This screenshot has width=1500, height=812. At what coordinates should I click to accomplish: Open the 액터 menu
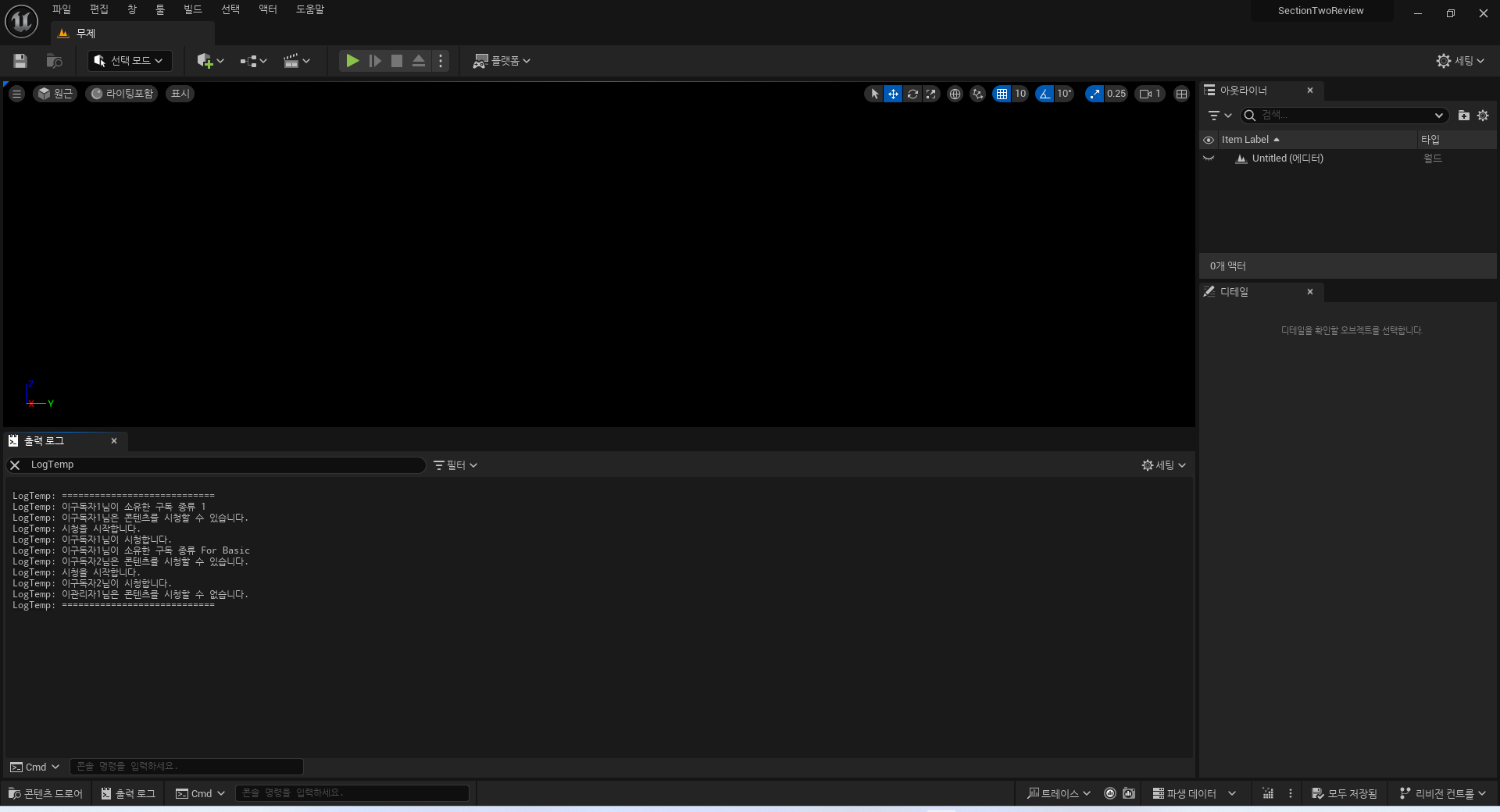point(267,9)
